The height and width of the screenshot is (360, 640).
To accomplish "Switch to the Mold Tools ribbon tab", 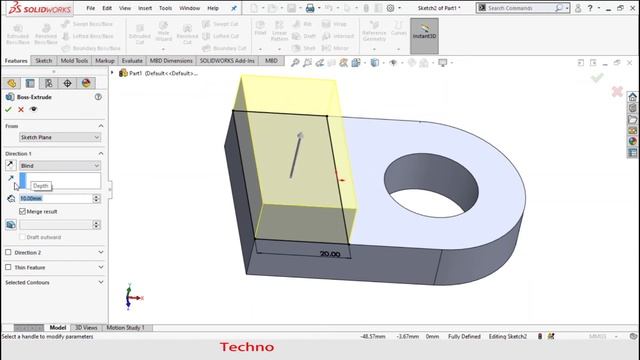I will [74, 60].
